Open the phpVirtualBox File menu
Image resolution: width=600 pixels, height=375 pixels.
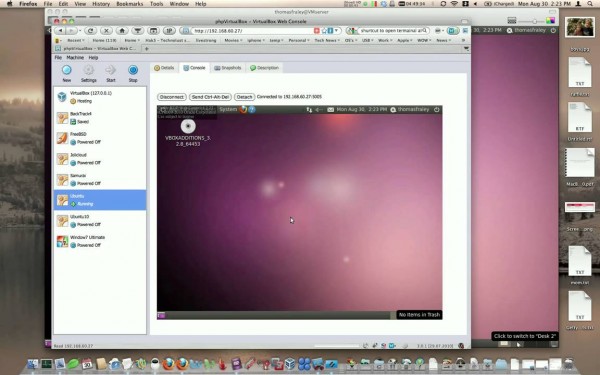tap(58, 57)
